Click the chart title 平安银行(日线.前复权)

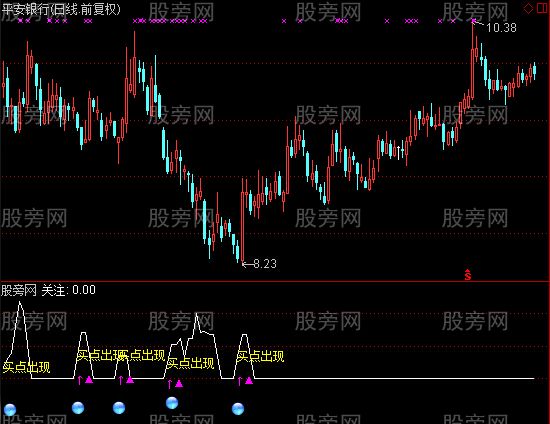tap(60, 9)
